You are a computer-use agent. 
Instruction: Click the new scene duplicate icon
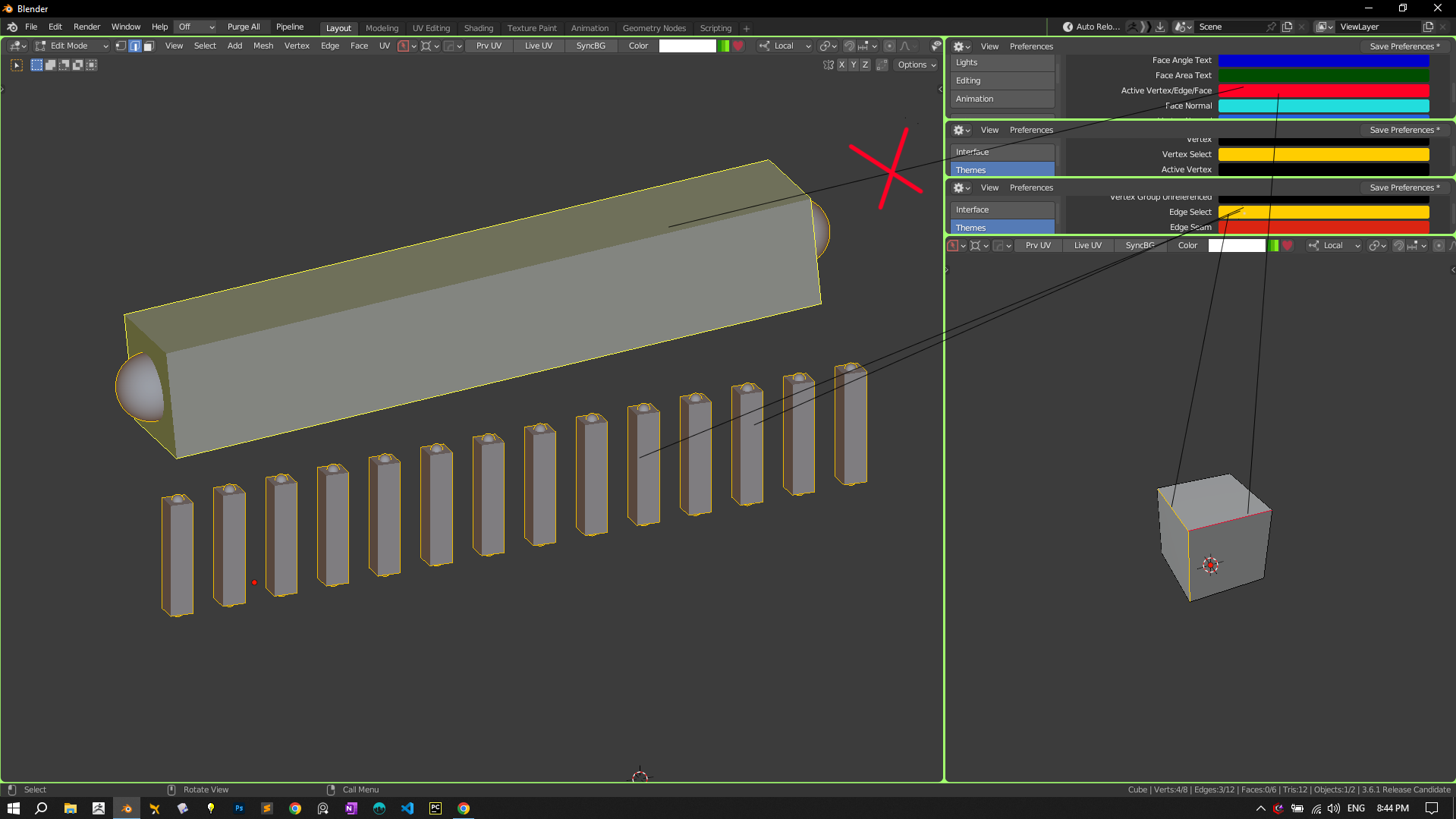(x=1287, y=27)
